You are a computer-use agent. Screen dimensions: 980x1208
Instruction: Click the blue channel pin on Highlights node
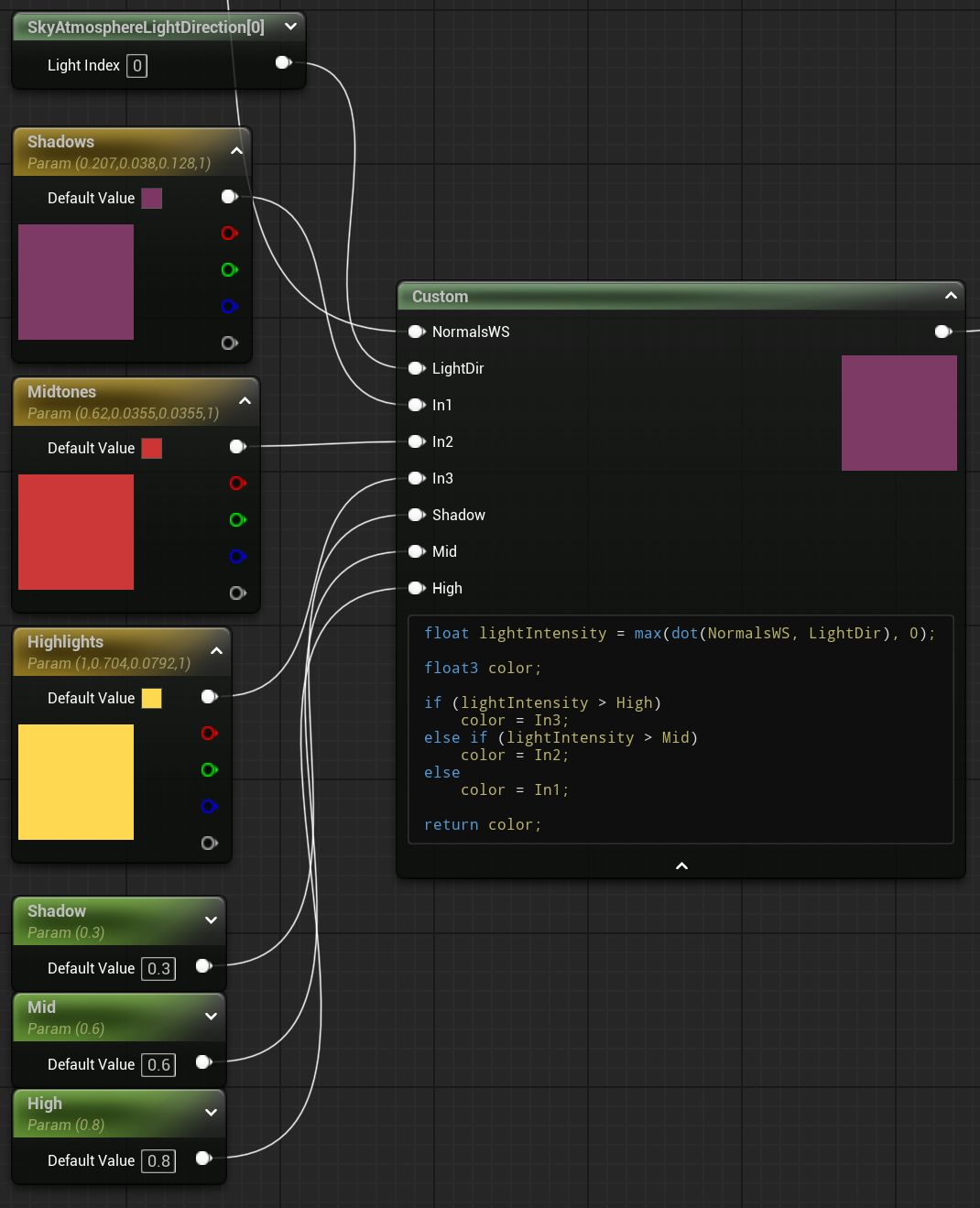(x=210, y=807)
